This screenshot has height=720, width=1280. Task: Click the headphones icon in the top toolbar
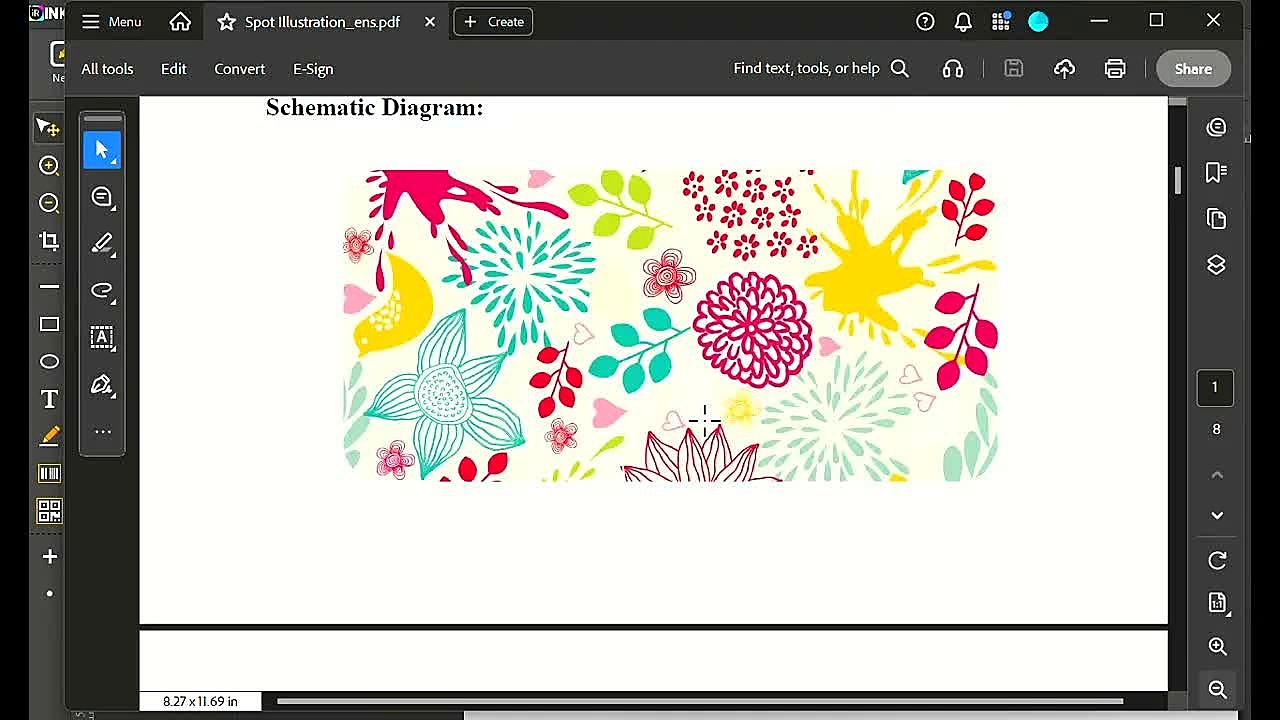[x=953, y=69]
